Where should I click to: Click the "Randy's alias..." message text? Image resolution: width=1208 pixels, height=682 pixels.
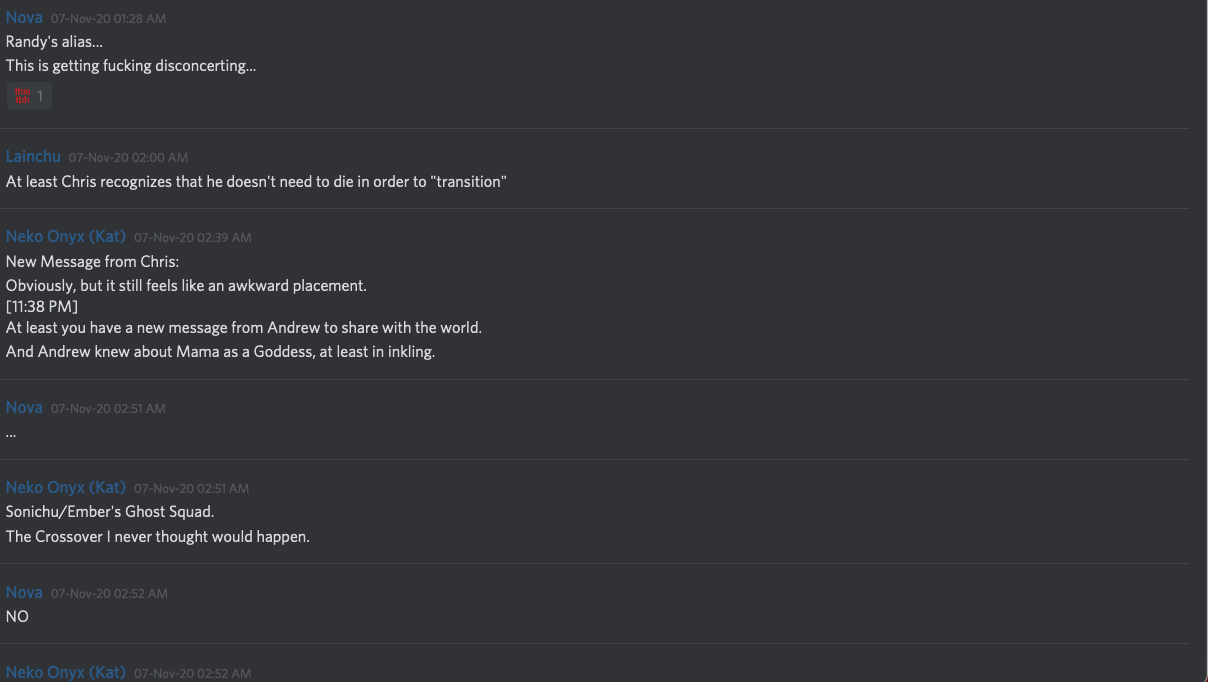(x=54, y=42)
